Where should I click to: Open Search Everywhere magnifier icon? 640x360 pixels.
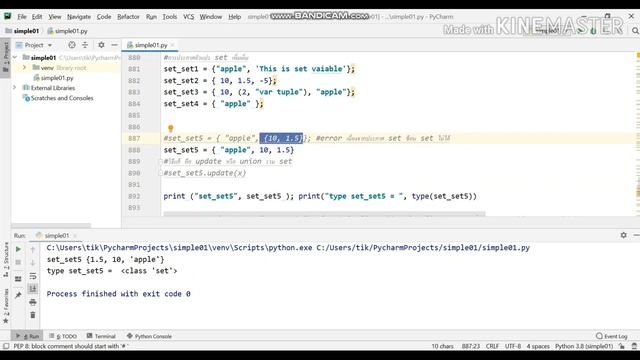[x=635, y=31]
